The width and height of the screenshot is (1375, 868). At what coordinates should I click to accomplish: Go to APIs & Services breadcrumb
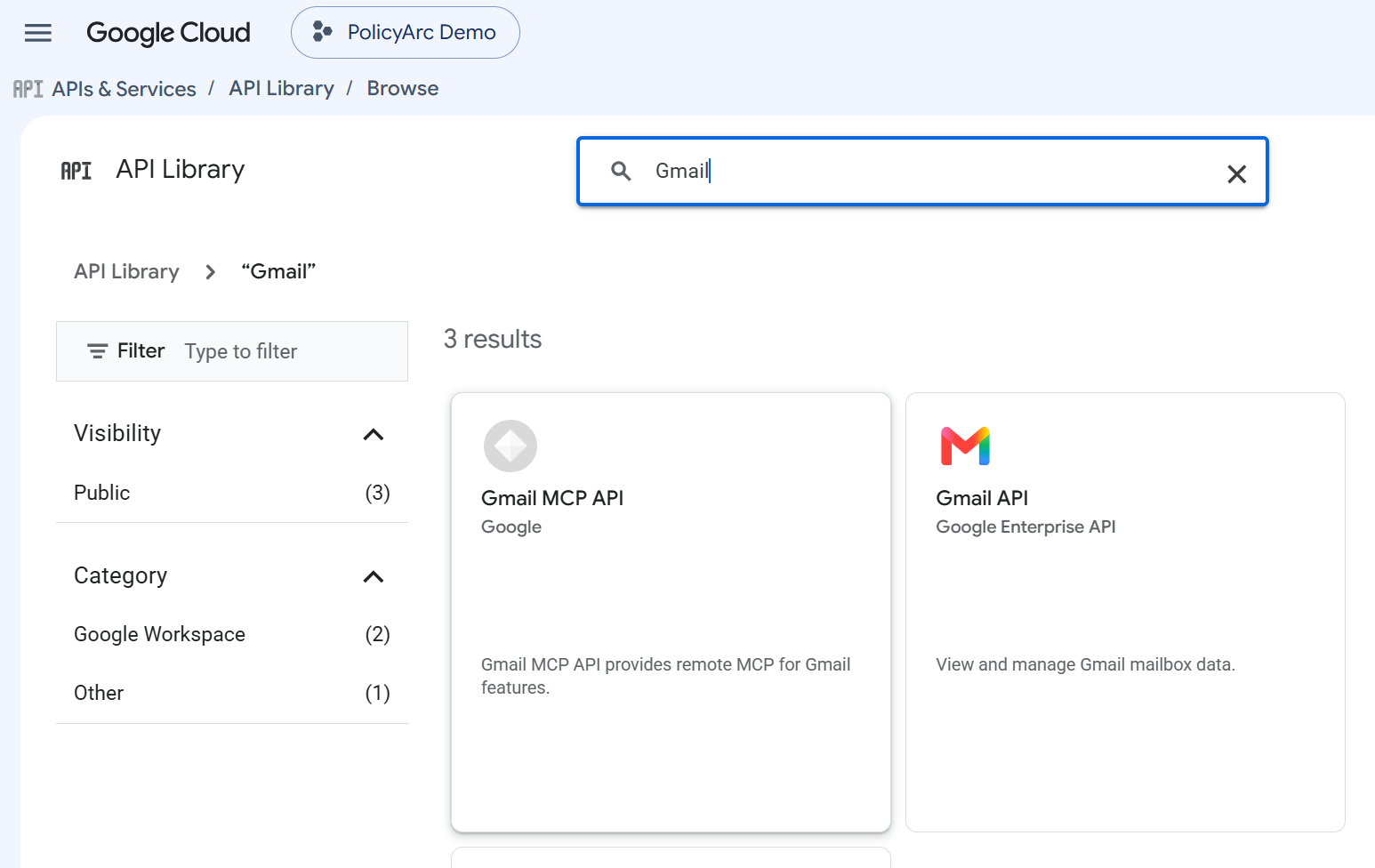click(124, 89)
